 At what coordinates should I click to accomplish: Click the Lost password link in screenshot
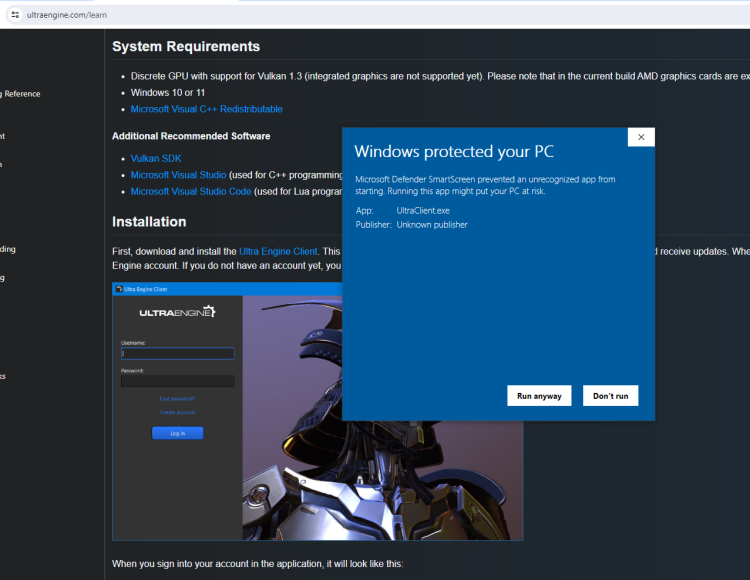pos(177,399)
